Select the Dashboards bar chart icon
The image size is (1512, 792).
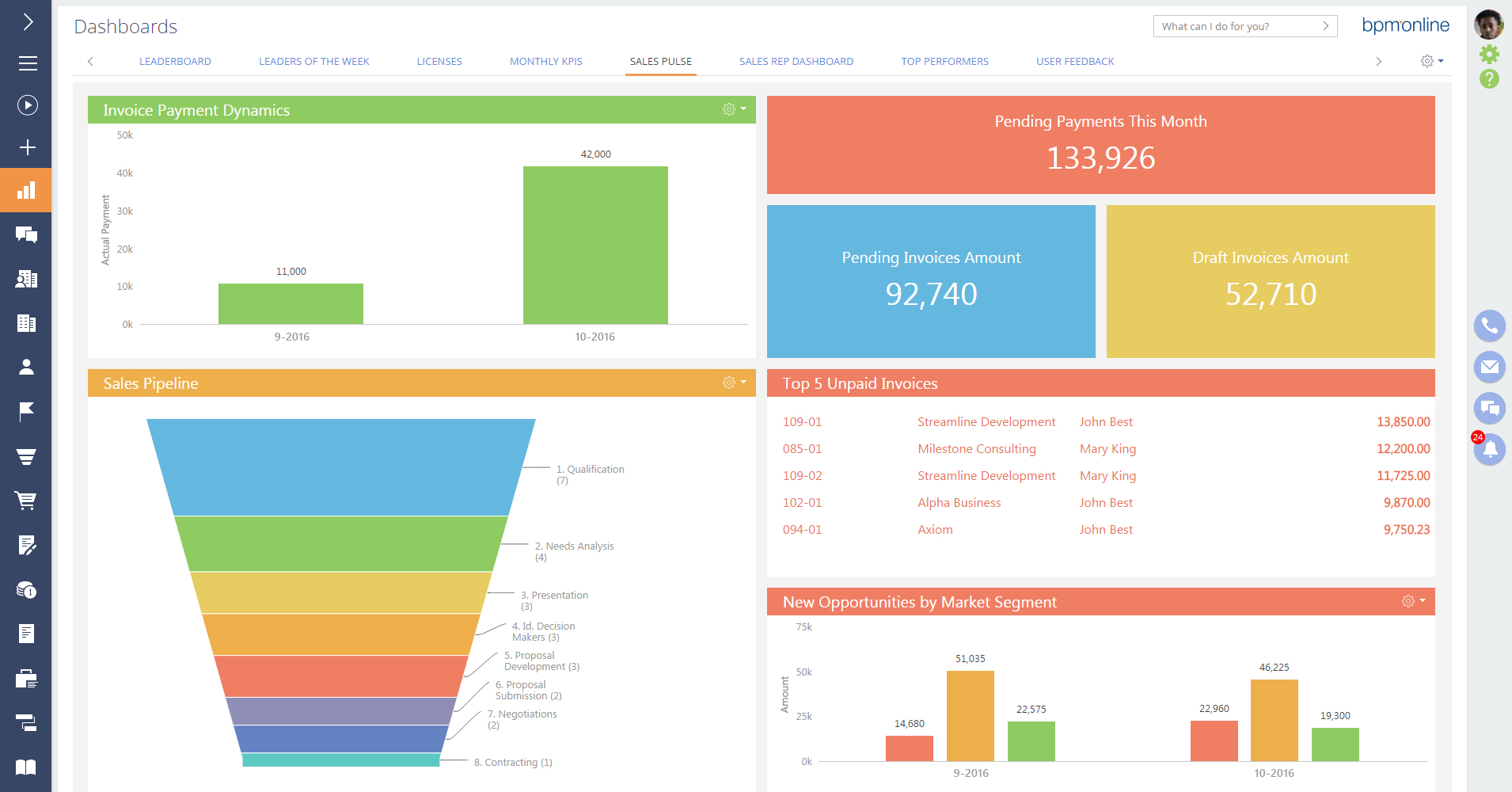click(27, 189)
